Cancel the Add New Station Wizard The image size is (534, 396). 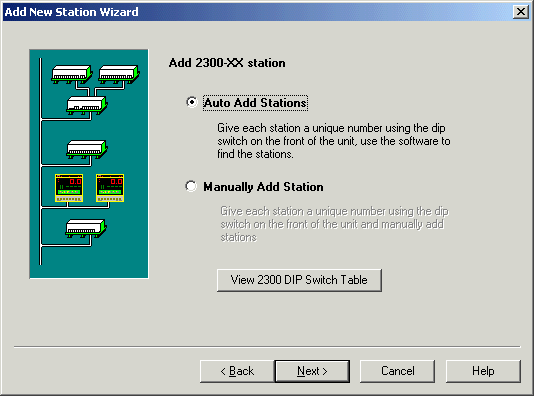[x=397, y=371]
